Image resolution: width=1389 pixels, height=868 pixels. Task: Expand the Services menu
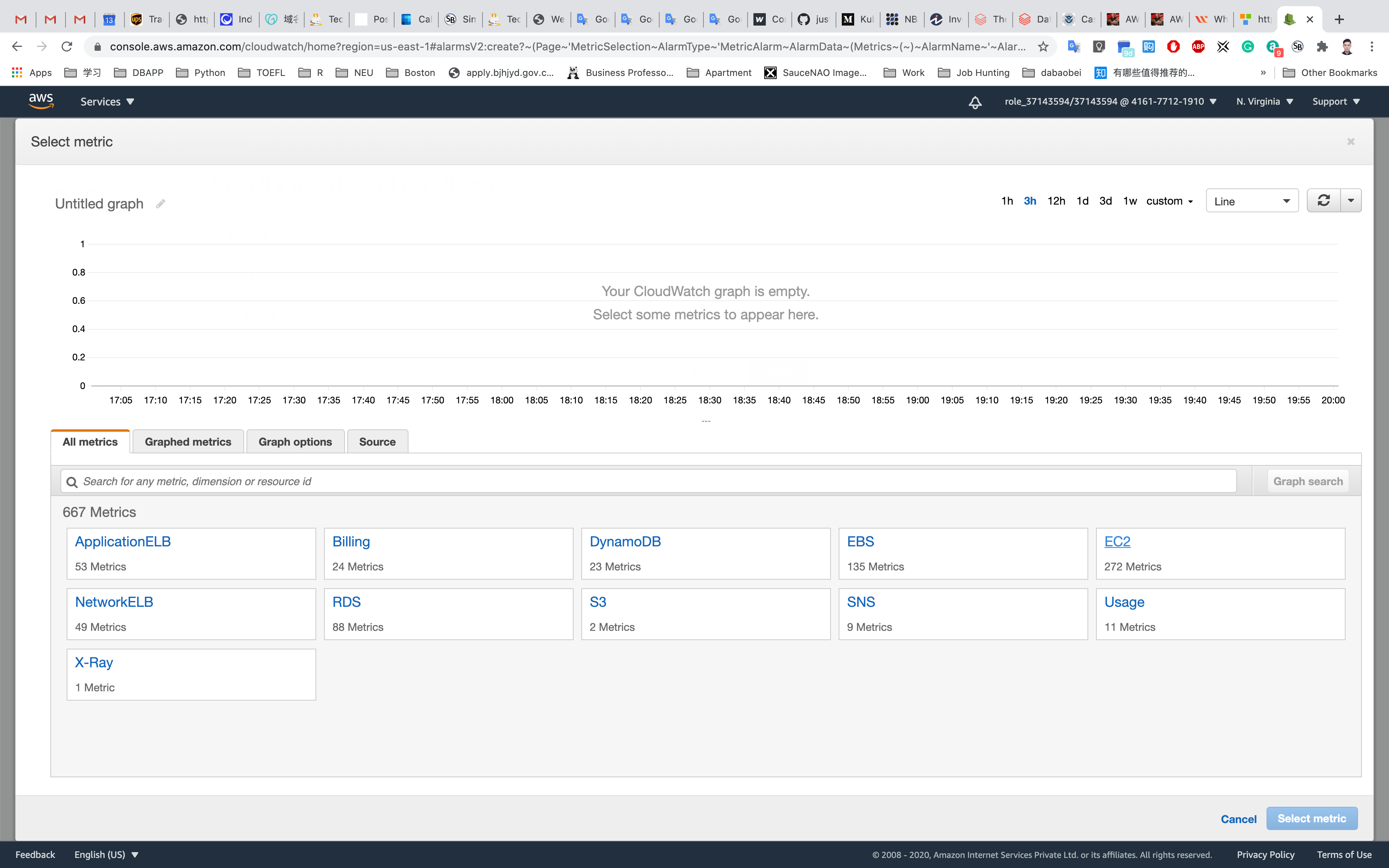(107, 102)
